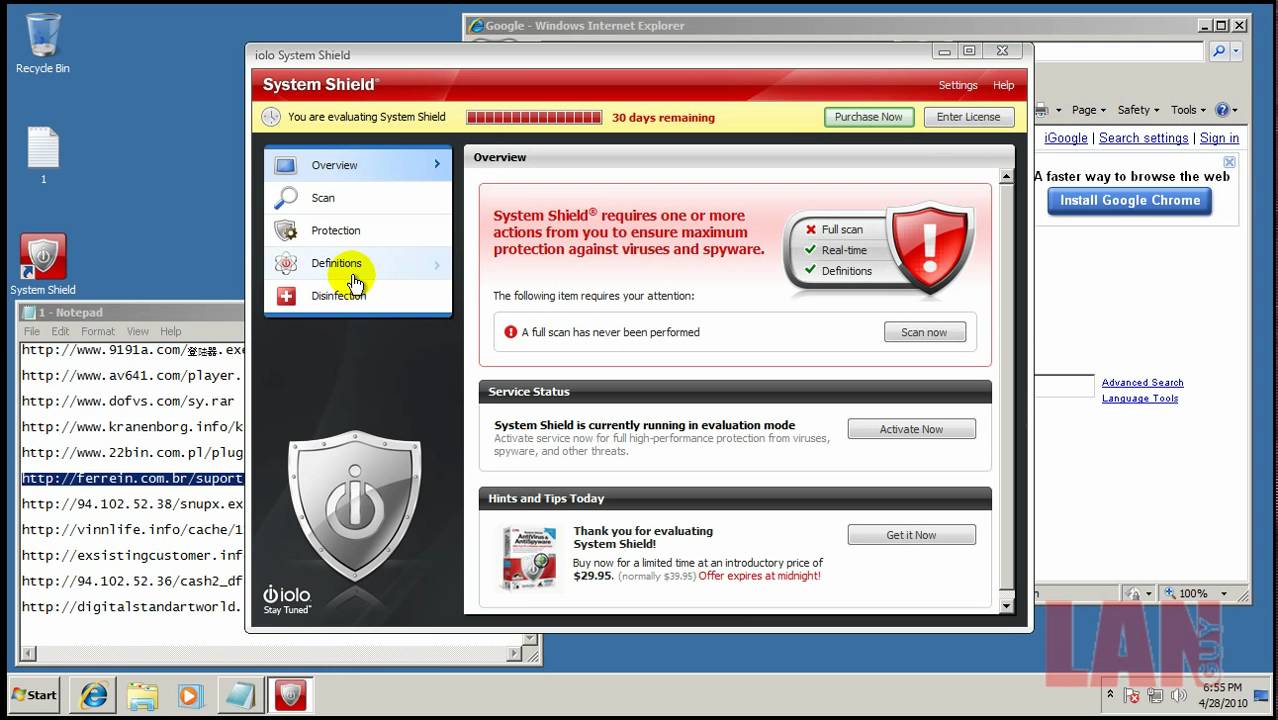Click the clock icon beside evaluation notice
The width and height of the screenshot is (1278, 720).
pos(271,117)
